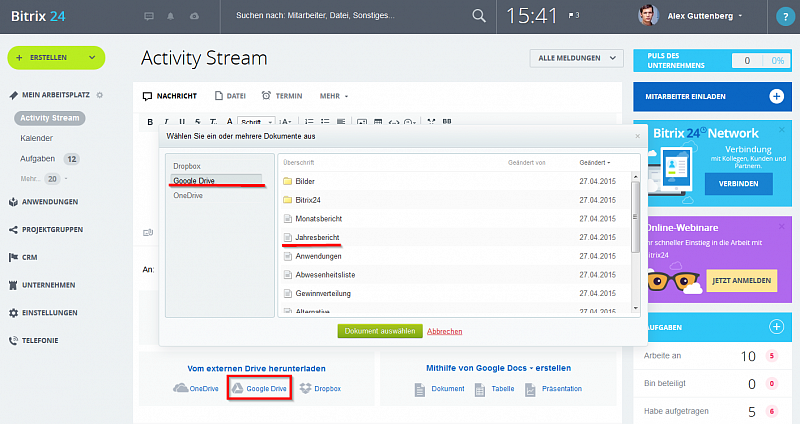Switch to Nachricht tab

click(x=170, y=96)
